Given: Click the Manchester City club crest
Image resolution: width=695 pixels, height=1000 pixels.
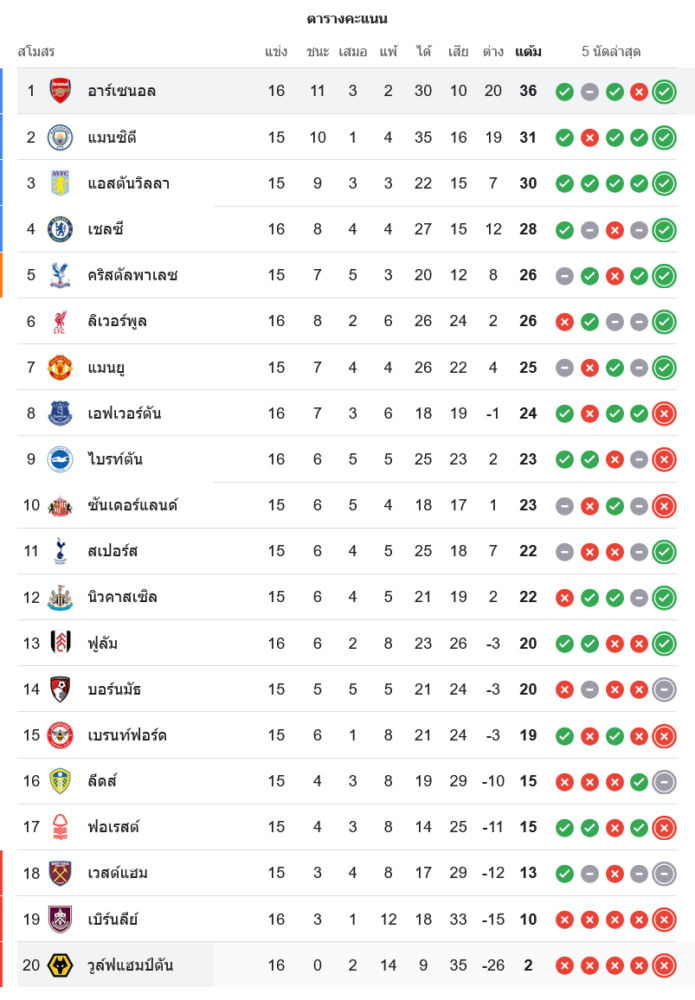Looking at the screenshot, I should click(60, 137).
